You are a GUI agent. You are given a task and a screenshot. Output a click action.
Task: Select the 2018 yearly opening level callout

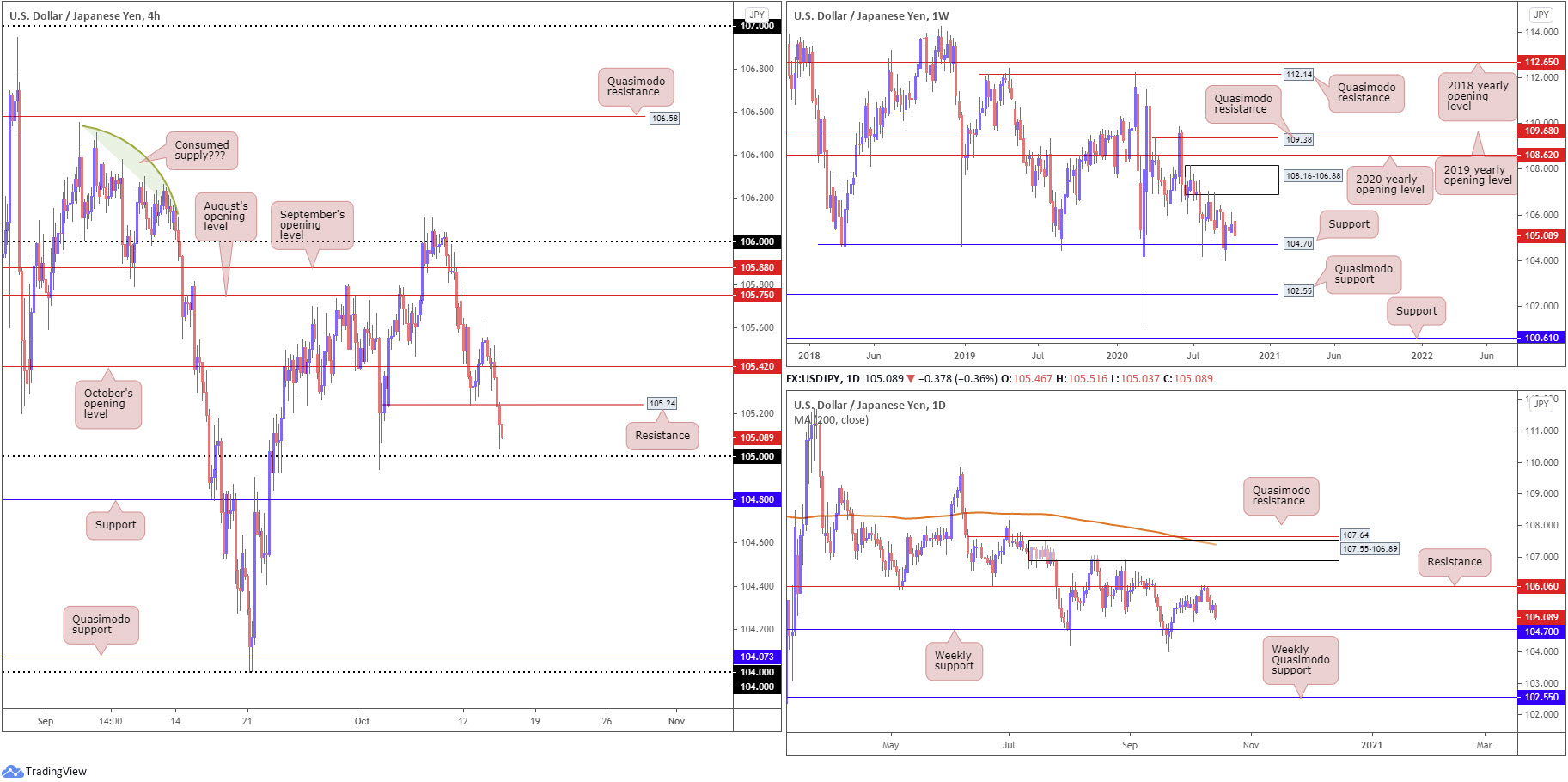(x=1477, y=96)
